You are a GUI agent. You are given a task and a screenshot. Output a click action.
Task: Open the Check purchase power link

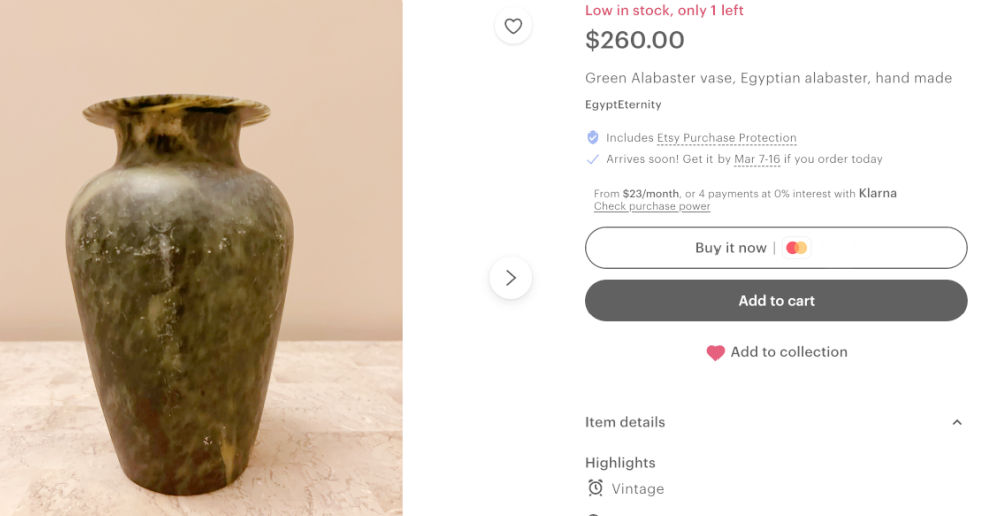coord(652,207)
